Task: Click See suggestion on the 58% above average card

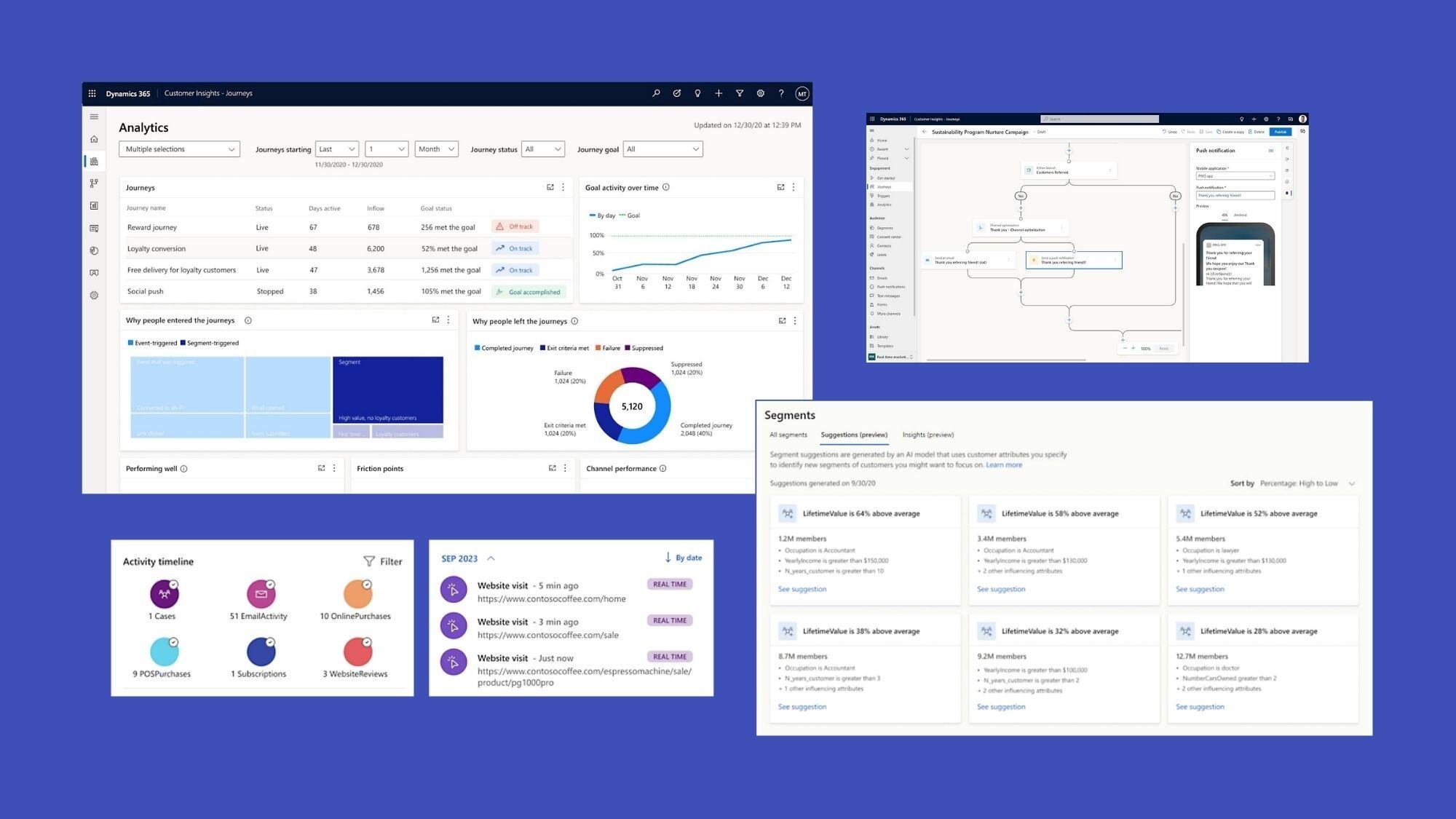Action: coord(1001,589)
